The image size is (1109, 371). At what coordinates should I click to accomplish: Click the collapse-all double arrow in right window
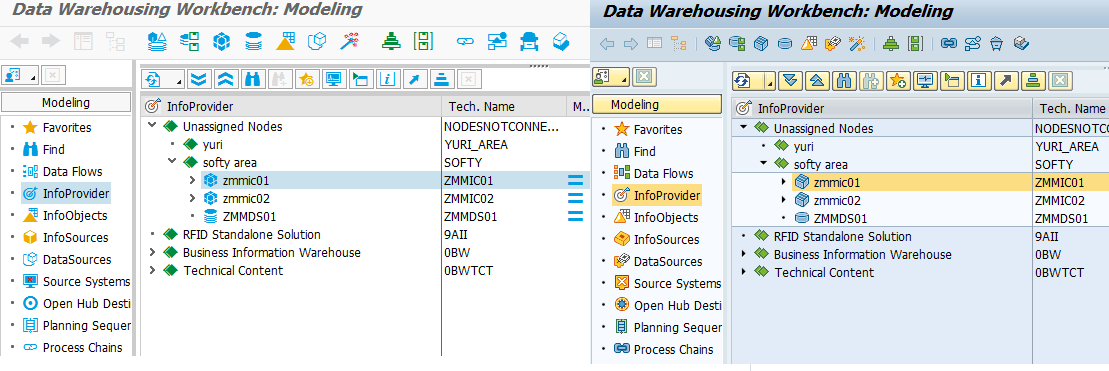(x=816, y=81)
